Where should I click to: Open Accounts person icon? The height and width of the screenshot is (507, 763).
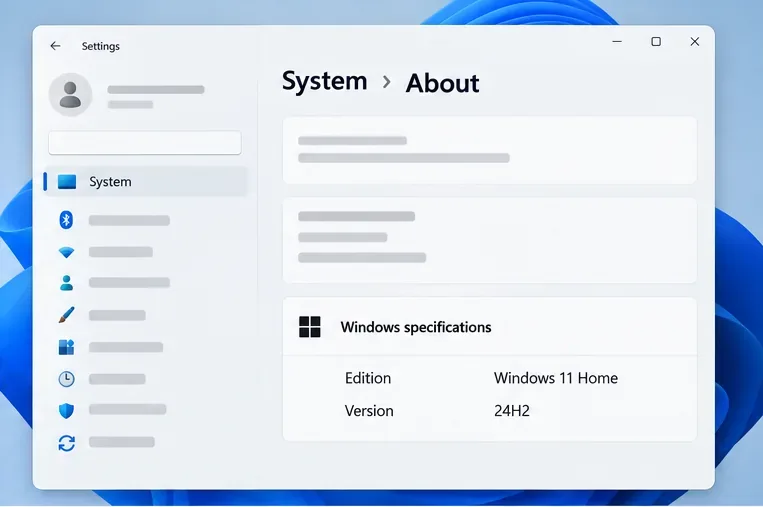(x=66, y=283)
